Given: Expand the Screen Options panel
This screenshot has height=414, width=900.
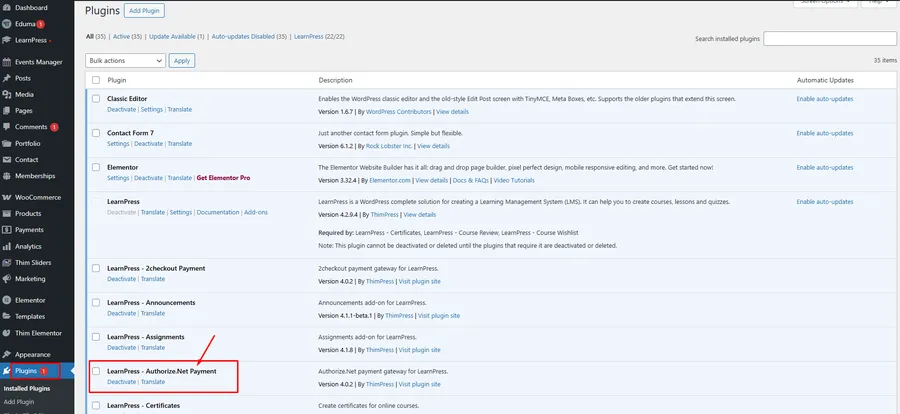Looking at the screenshot, I should click(830, 2).
